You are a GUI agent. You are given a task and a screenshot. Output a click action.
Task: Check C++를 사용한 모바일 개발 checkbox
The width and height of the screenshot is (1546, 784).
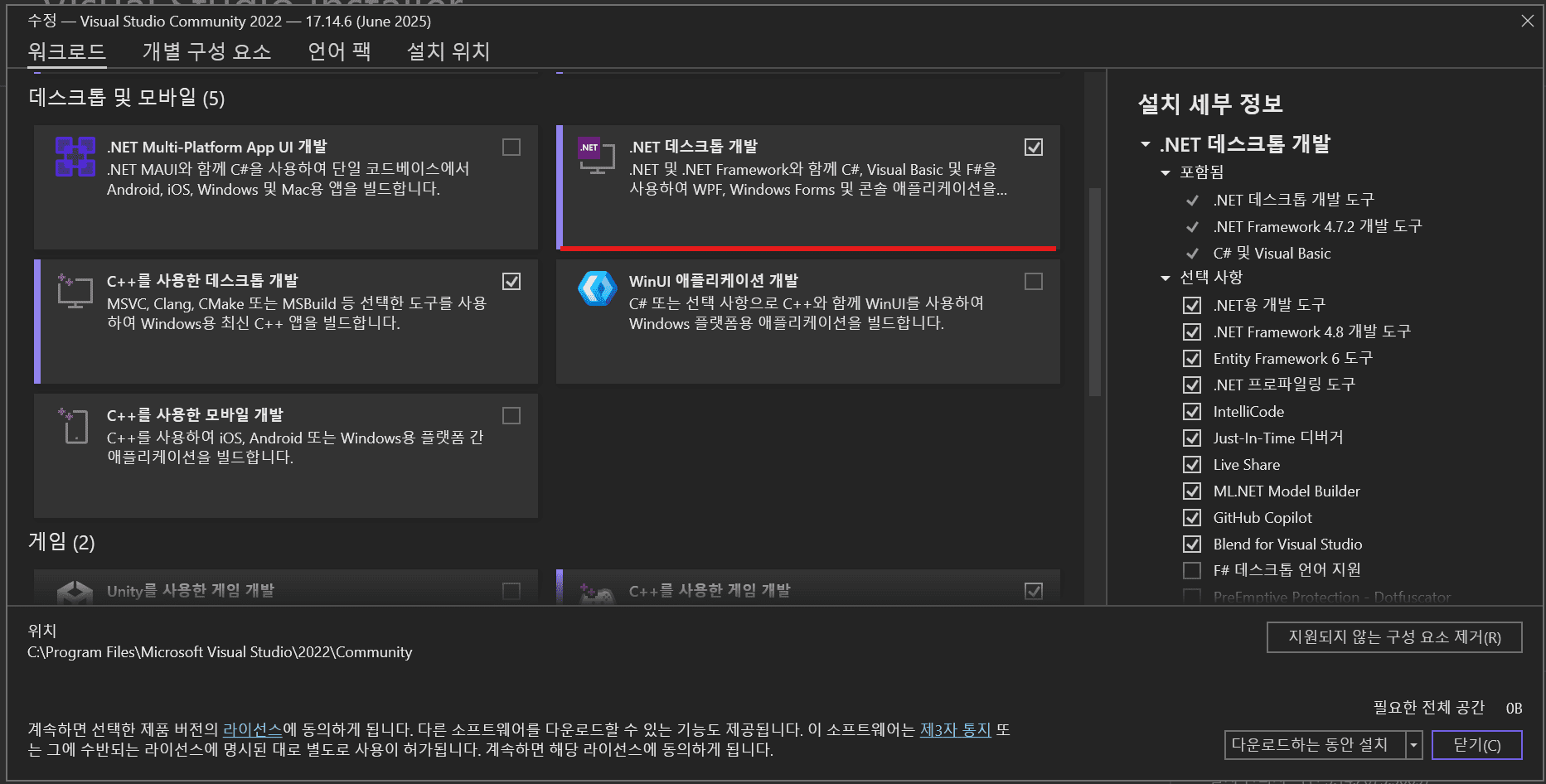click(511, 415)
